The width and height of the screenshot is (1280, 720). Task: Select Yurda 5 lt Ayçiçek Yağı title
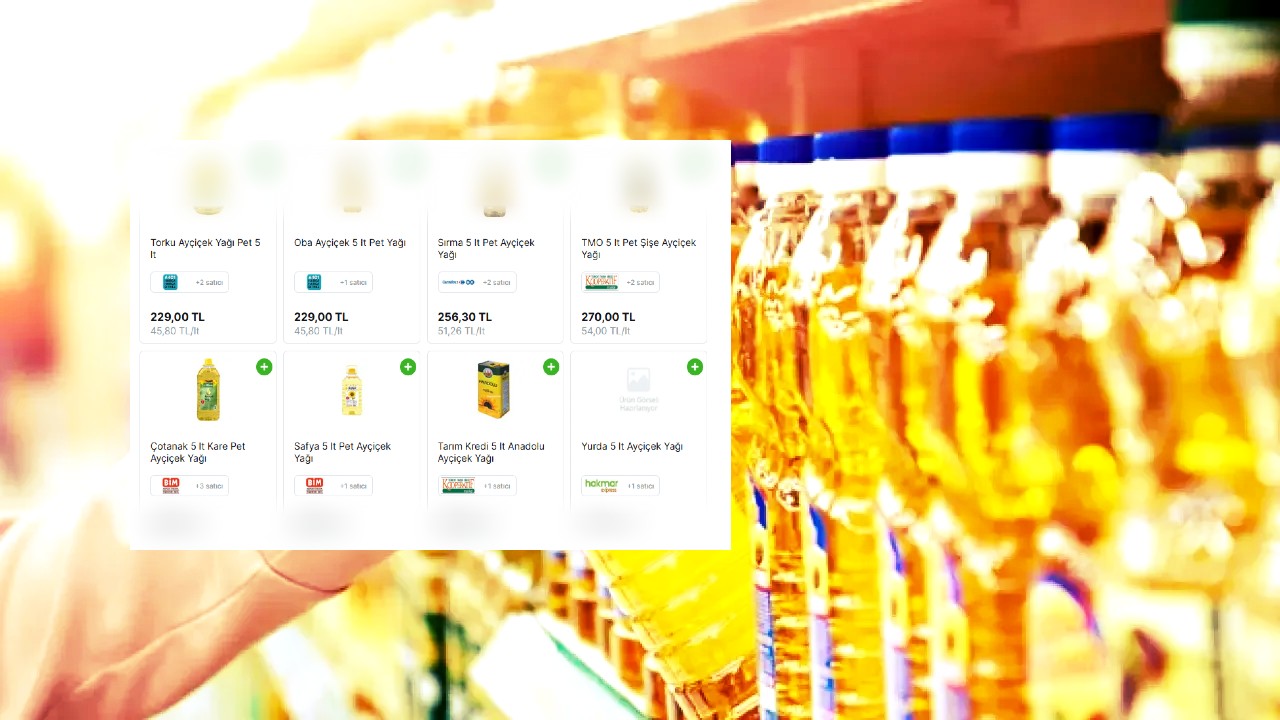(632, 447)
